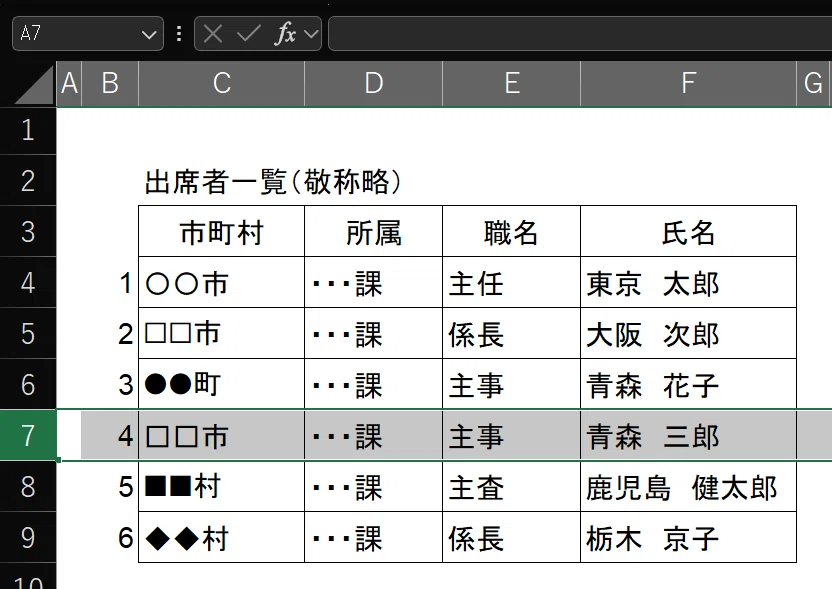Viewport: 832px width, 589px height.
Task: Select column F header
Action: pyautogui.click(x=688, y=83)
